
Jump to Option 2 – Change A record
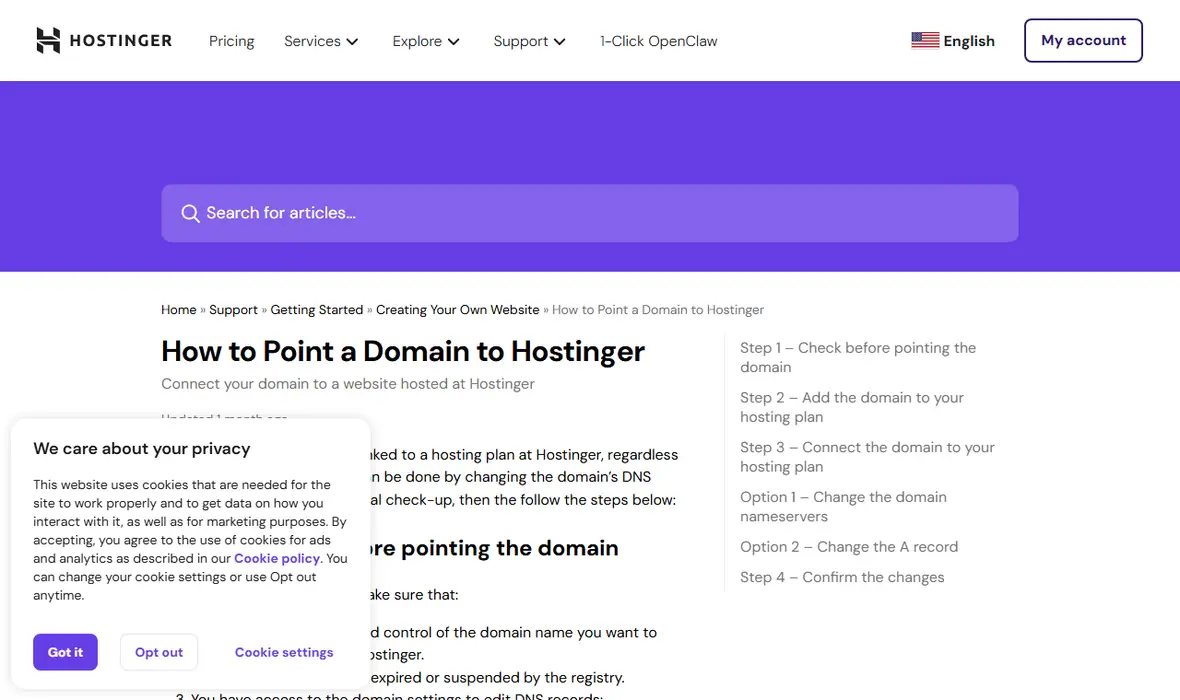[849, 547]
